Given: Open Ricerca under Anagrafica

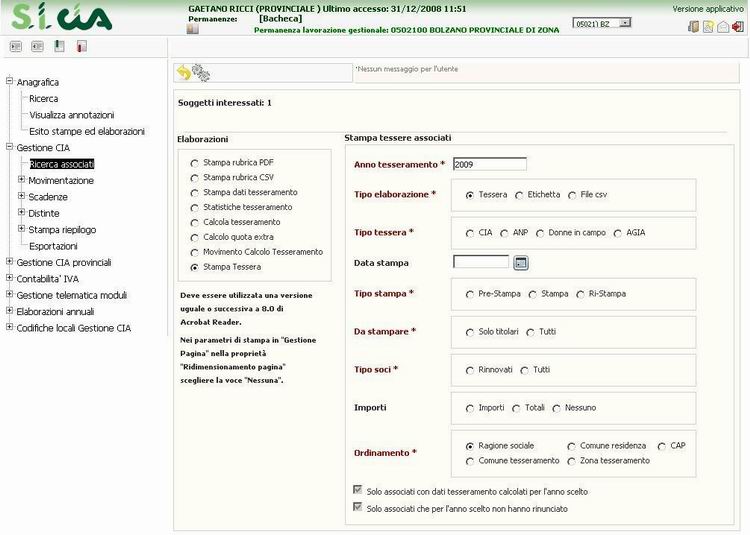Looking at the screenshot, I should [44, 98].
